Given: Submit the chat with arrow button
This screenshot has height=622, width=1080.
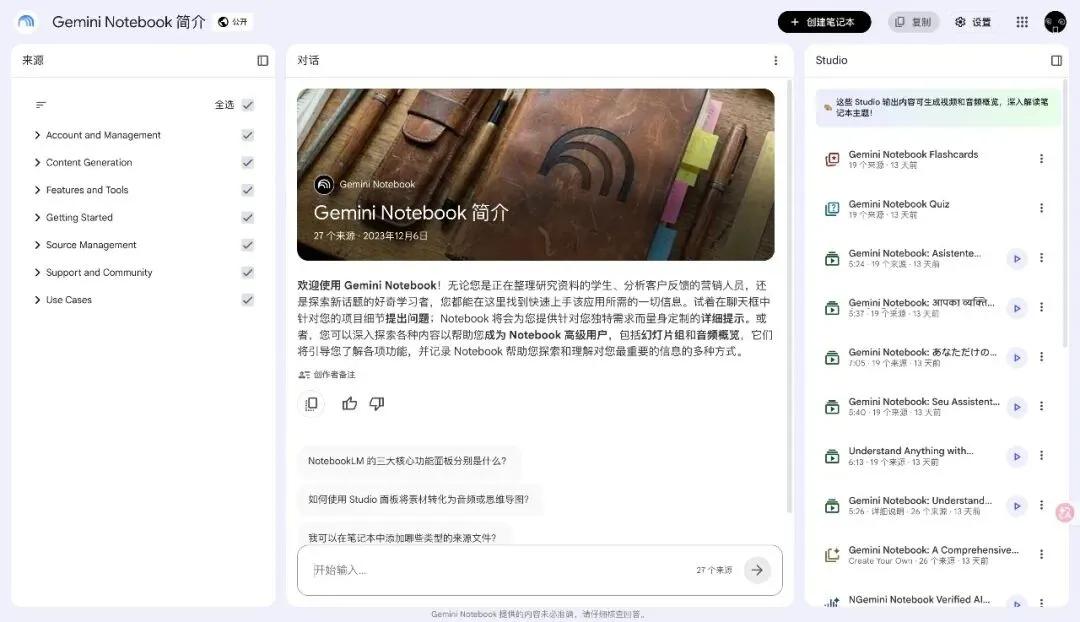Looking at the screenshot, I should [757, 570].
